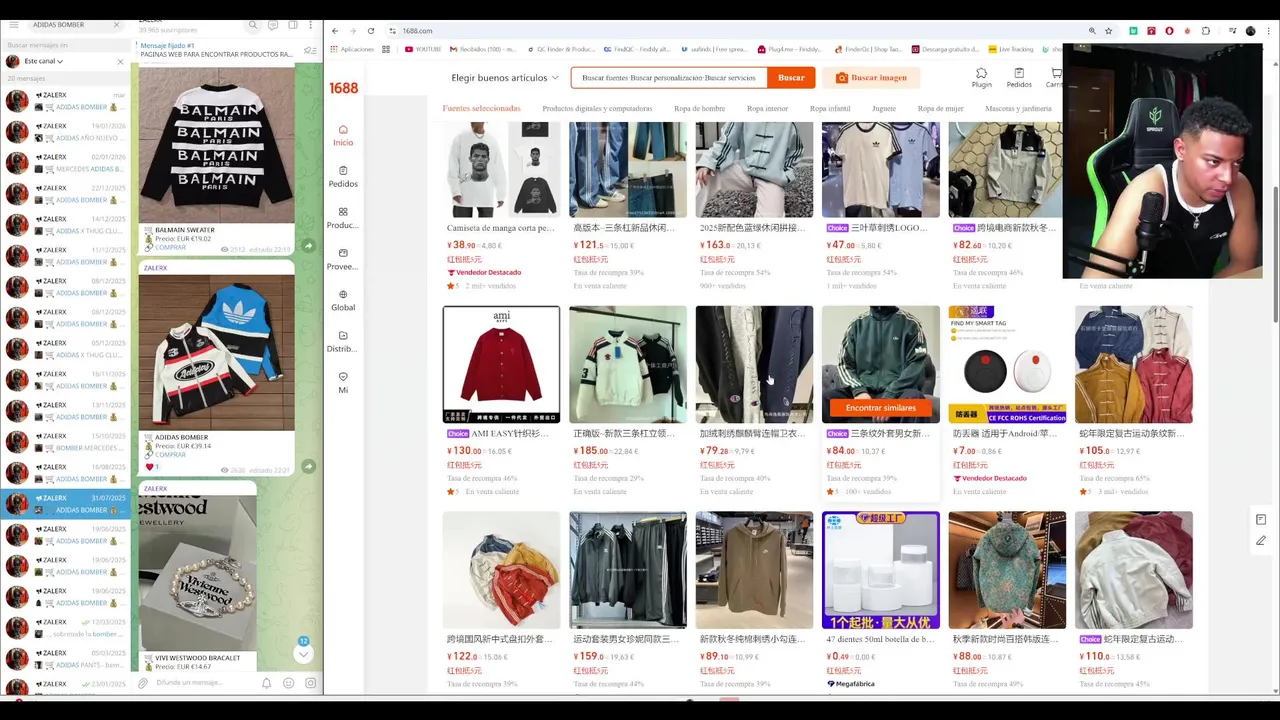The height and width of the screenshot is (720, 1280).
Task: Open Telegram channel more options menu
Action: coord(311,25)
